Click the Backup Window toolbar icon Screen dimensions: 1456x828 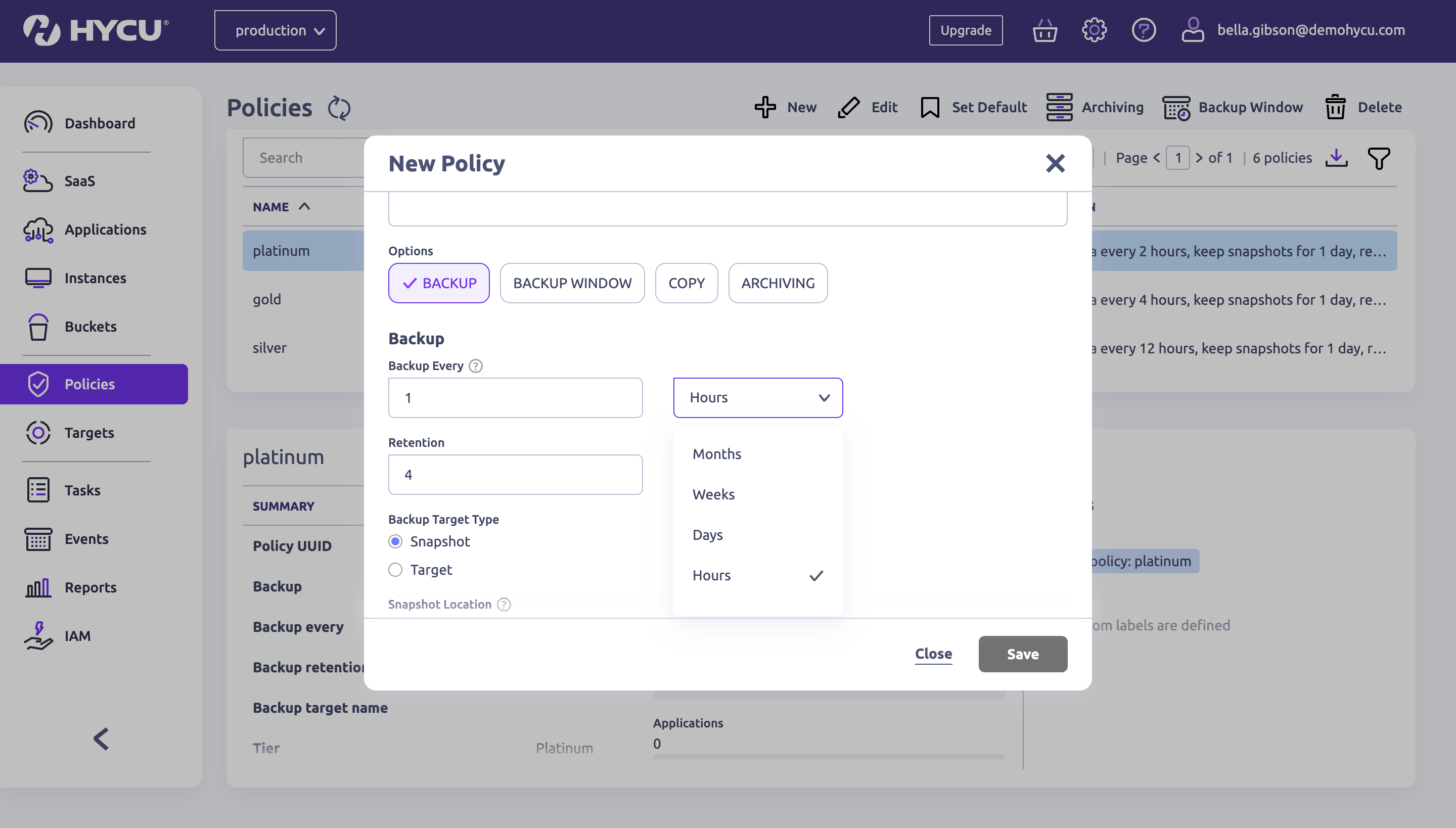[x=1175, y=108]
